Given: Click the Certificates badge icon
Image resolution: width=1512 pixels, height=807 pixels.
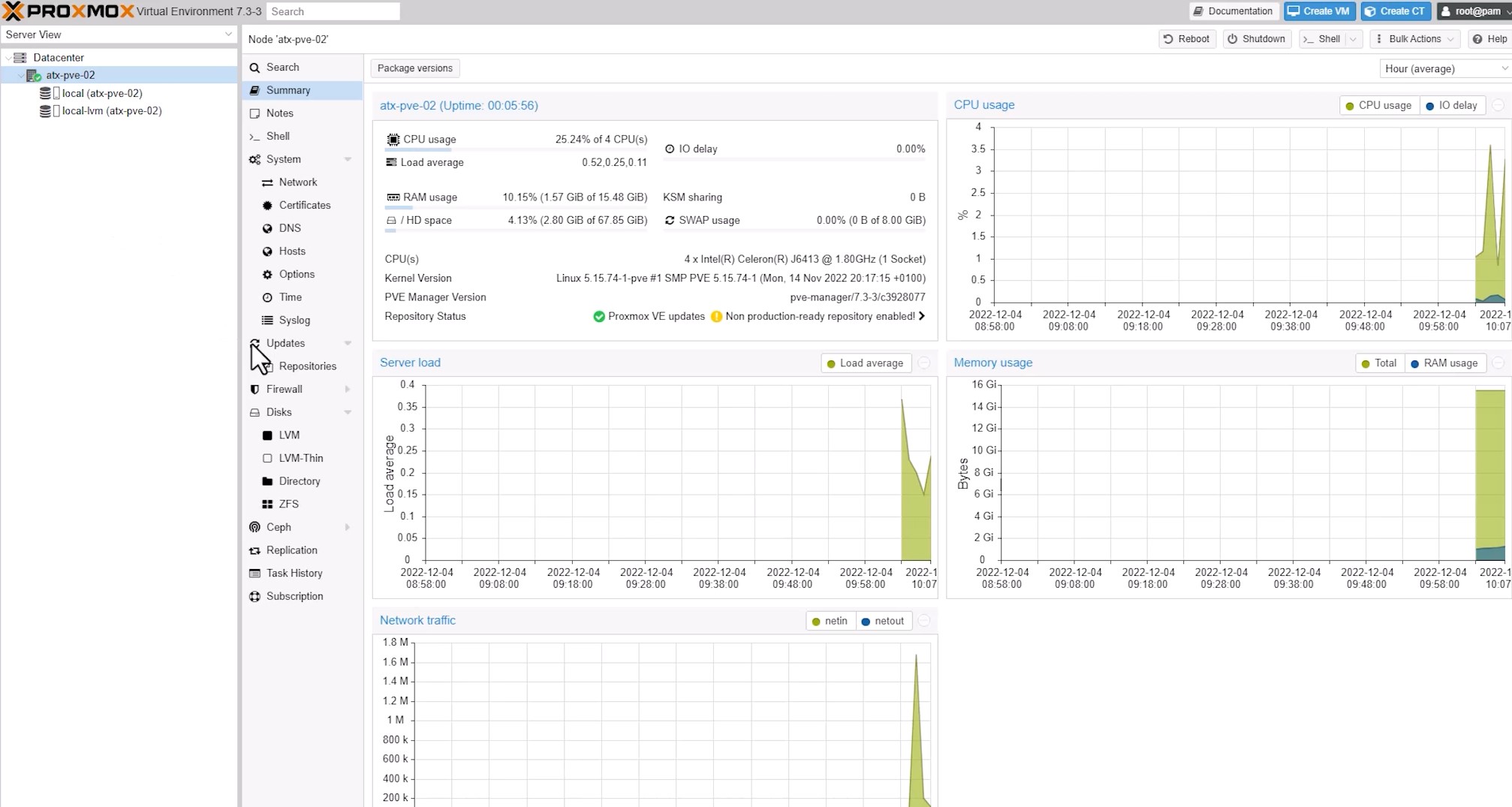Looking at the screenshot, I should click(267, 205).
